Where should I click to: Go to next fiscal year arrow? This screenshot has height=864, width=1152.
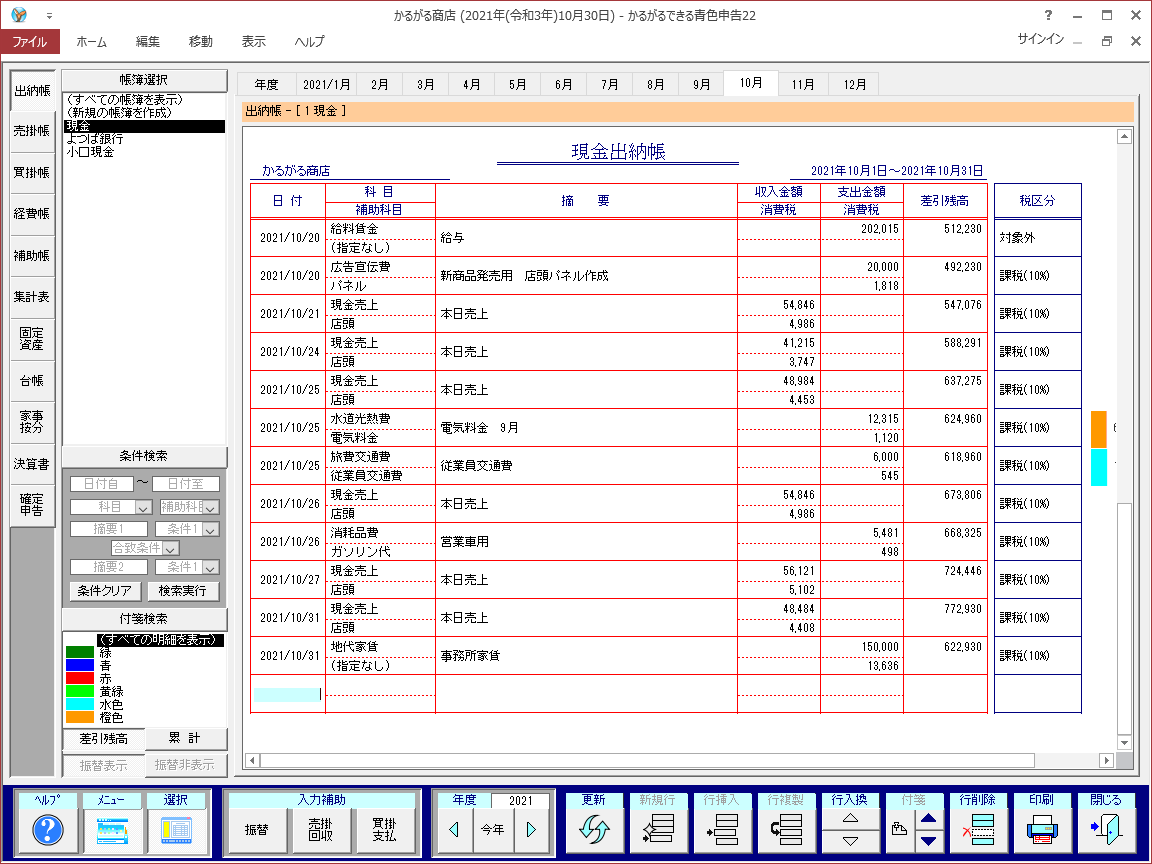click(532, 830)
